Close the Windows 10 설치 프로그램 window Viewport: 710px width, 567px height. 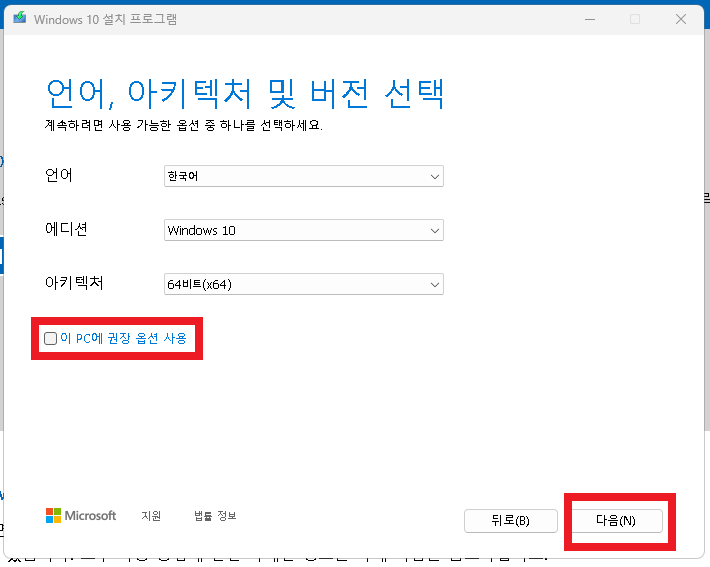[x=681, y=19]
